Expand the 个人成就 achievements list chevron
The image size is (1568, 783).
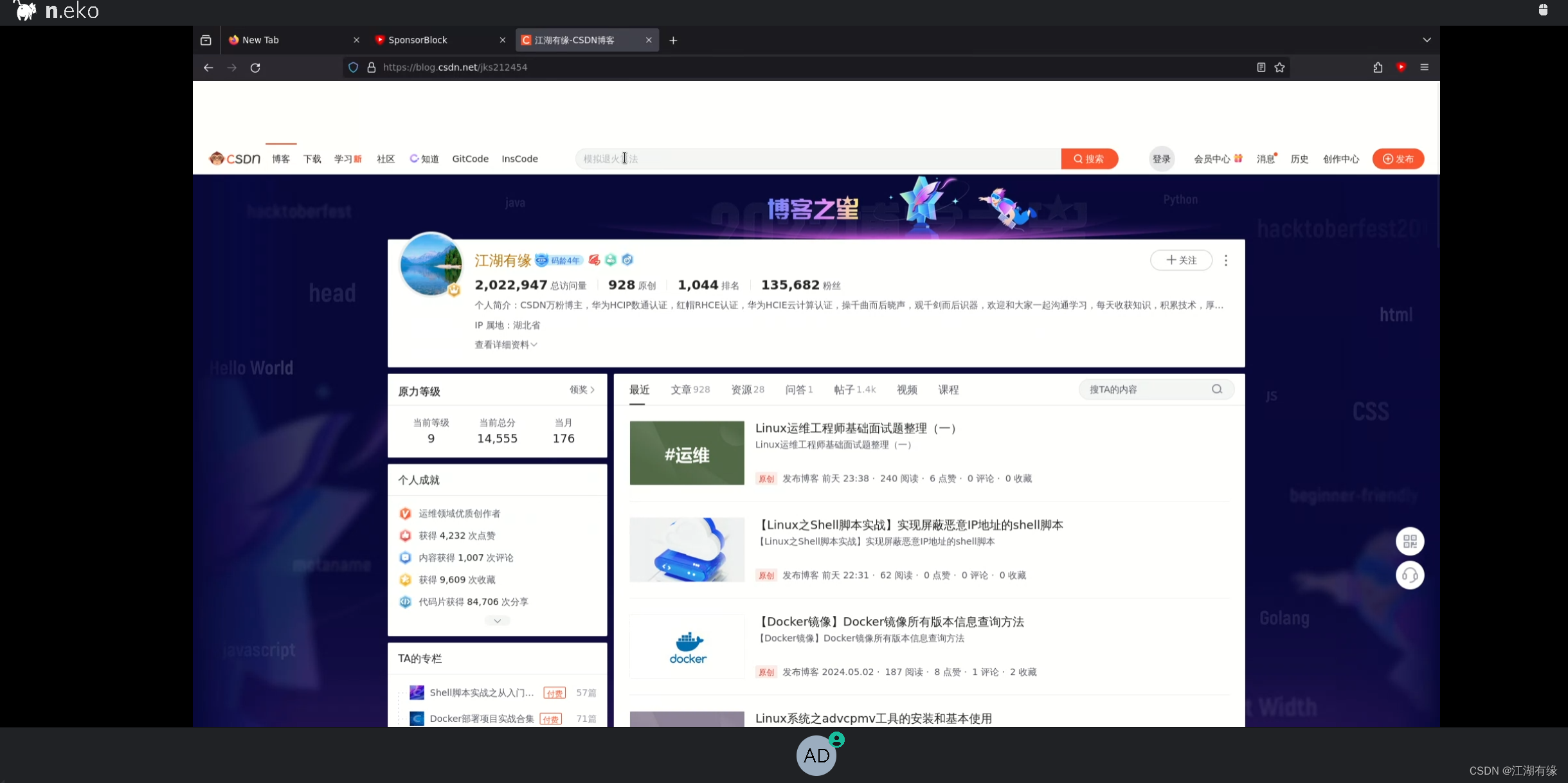coord(496,620)
